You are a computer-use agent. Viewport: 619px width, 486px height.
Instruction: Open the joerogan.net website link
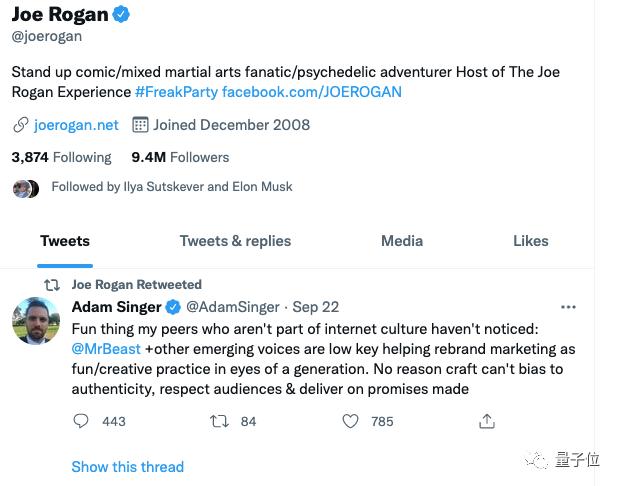point(76,125)
